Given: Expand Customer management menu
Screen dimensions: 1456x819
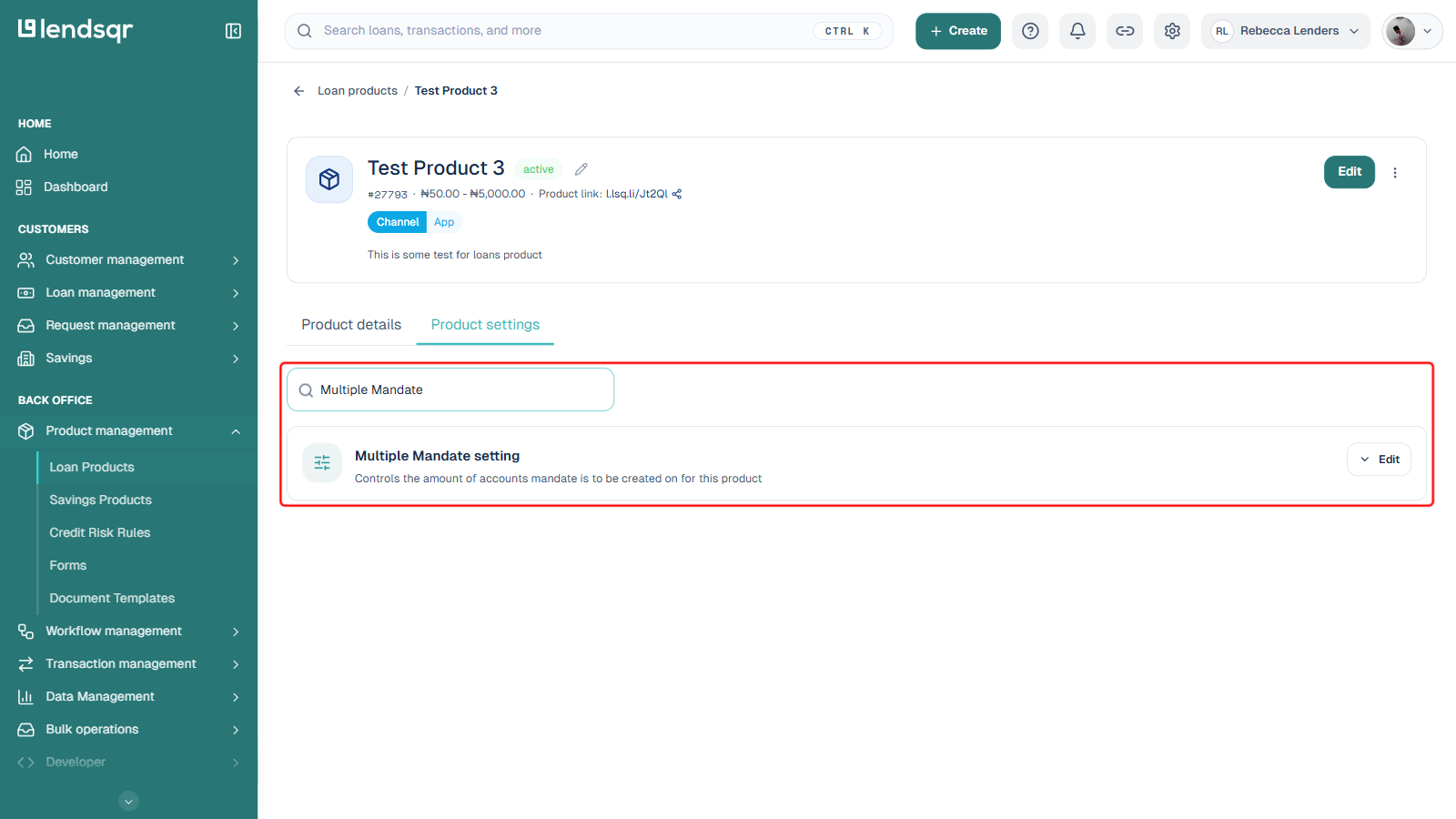Looking at the screenshot, I should [129, 260].
